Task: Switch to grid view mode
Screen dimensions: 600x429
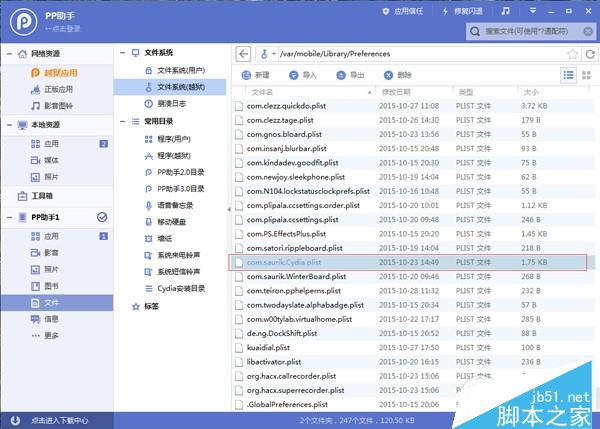Action: click(x=586, y=75)
